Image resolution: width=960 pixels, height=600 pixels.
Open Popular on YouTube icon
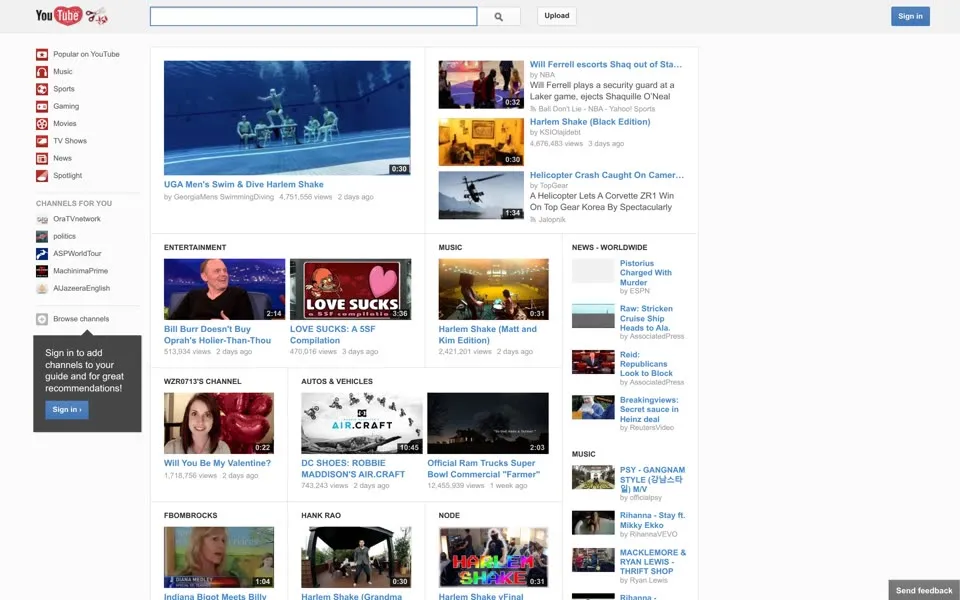click(42, 54)
